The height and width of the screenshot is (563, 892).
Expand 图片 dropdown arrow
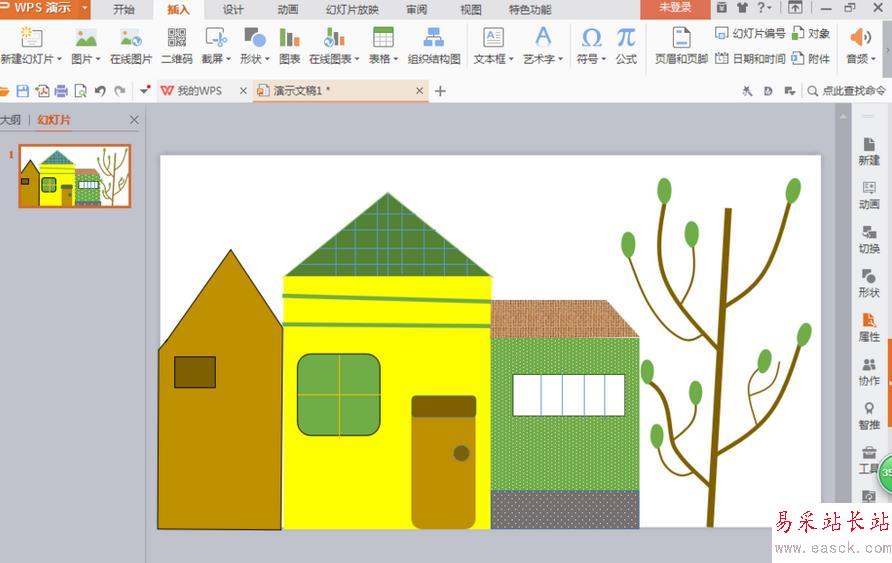tap(98, 59)
